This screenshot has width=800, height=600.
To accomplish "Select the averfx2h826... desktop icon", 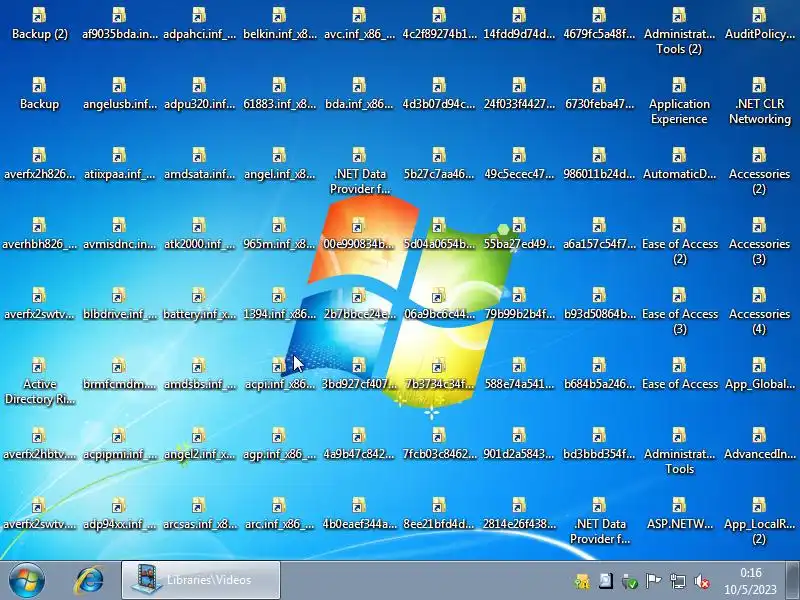I will pyautogui.click(x=39, y=164).
